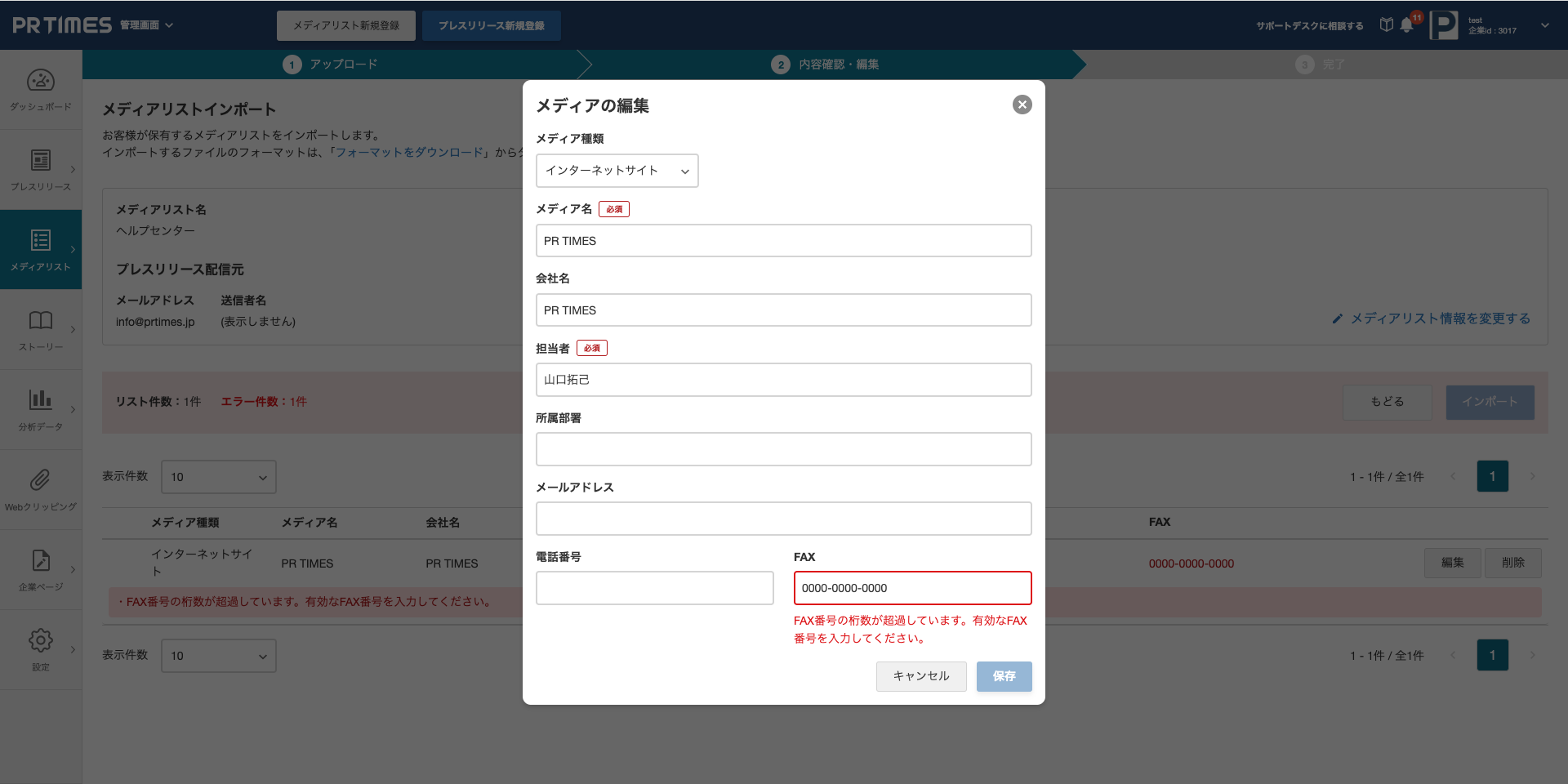The height and width of the screenshot is (784, 1568).
Task: Click change media list information link
Action: [x=1441, y=318]
